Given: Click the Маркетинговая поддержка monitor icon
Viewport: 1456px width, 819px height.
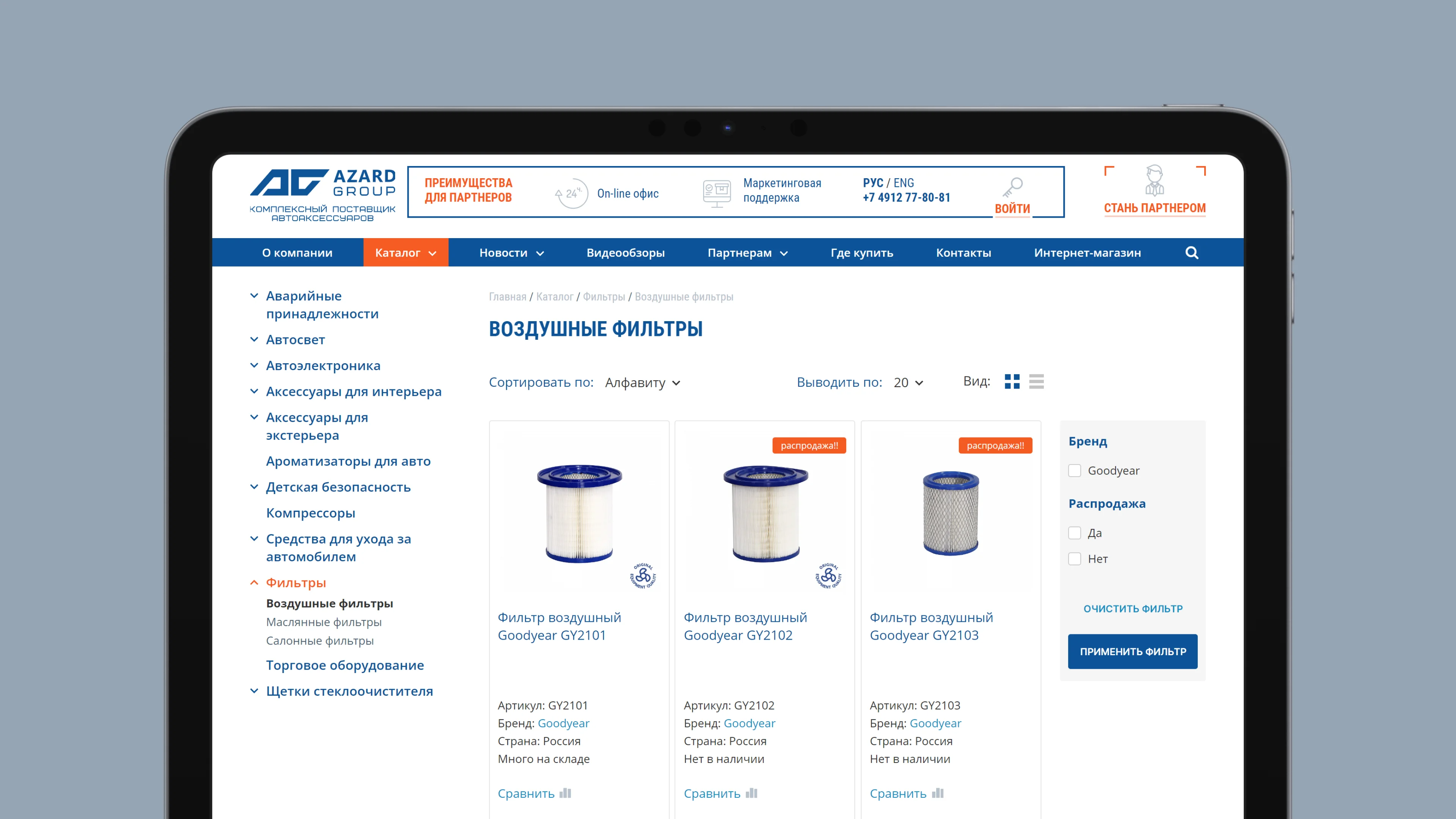Looking at the screenshot, I should tap(717, 192).
